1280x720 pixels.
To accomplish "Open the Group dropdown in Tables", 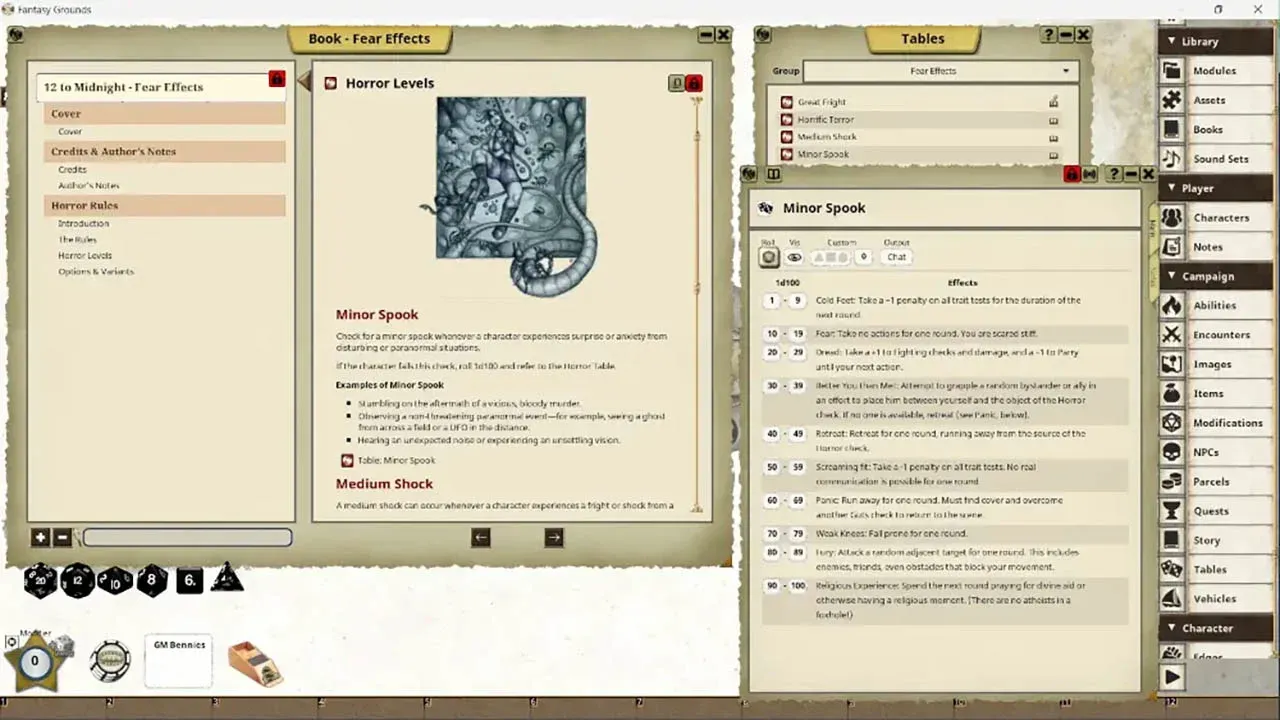I will pos(940,71).
